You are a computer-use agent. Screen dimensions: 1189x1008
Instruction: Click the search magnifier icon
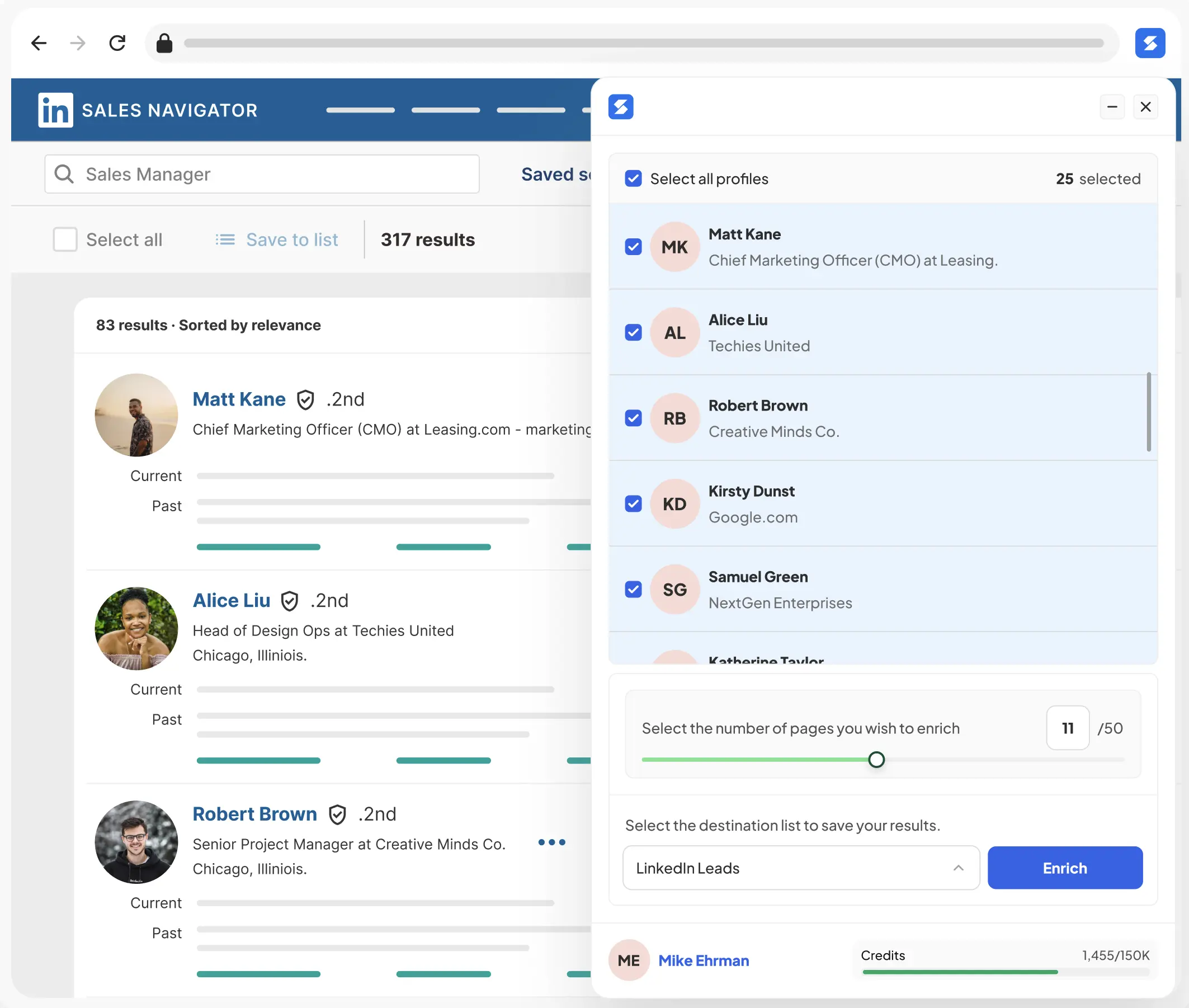point(64,175)
